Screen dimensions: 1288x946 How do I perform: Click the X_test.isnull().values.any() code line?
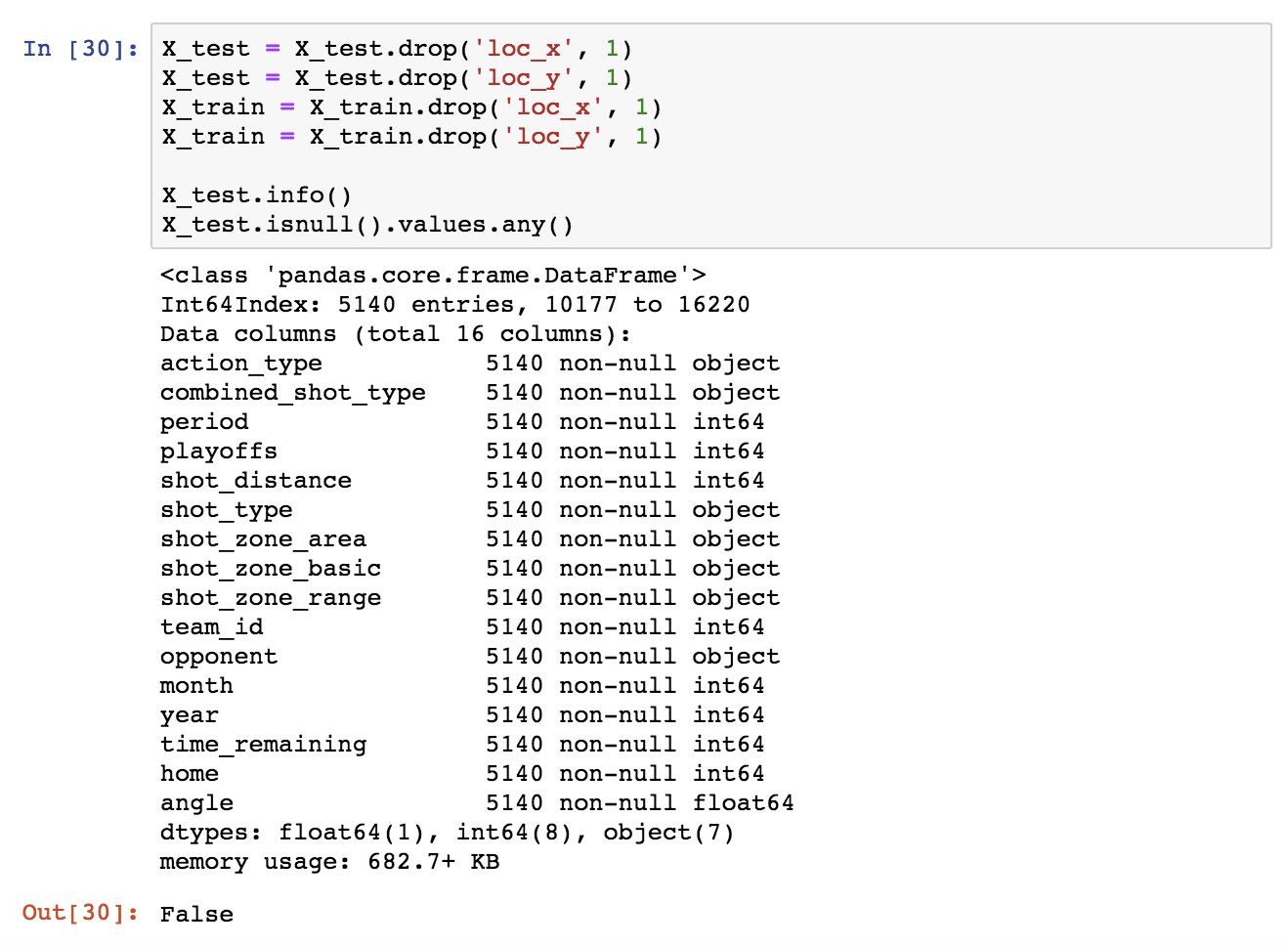(x=367, y=225)
